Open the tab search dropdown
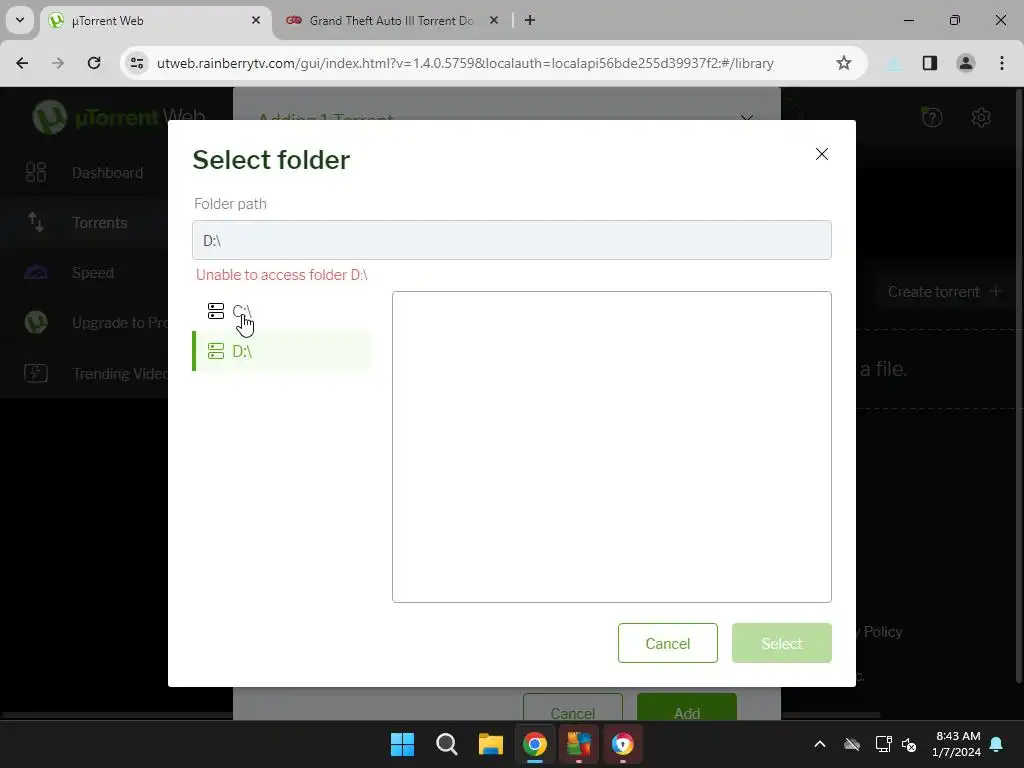This screenshot has width=1024, height=768. point(20,20)
